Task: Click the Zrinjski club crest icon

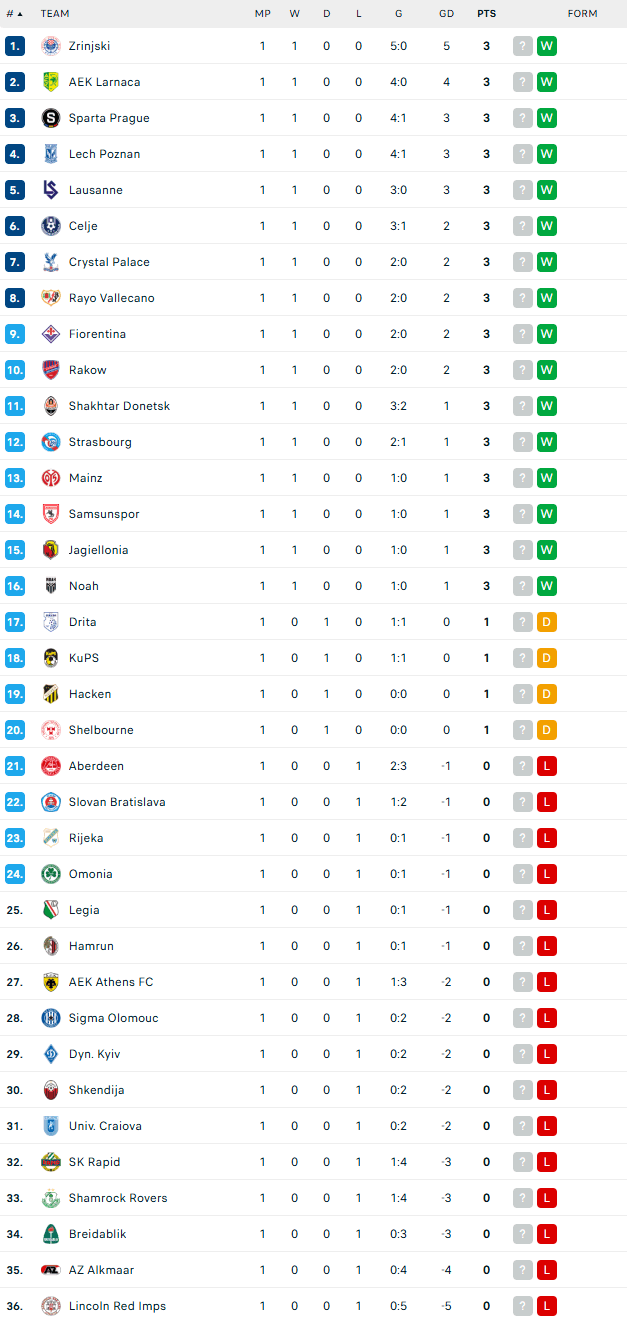Action: click(x=50, y=46)
